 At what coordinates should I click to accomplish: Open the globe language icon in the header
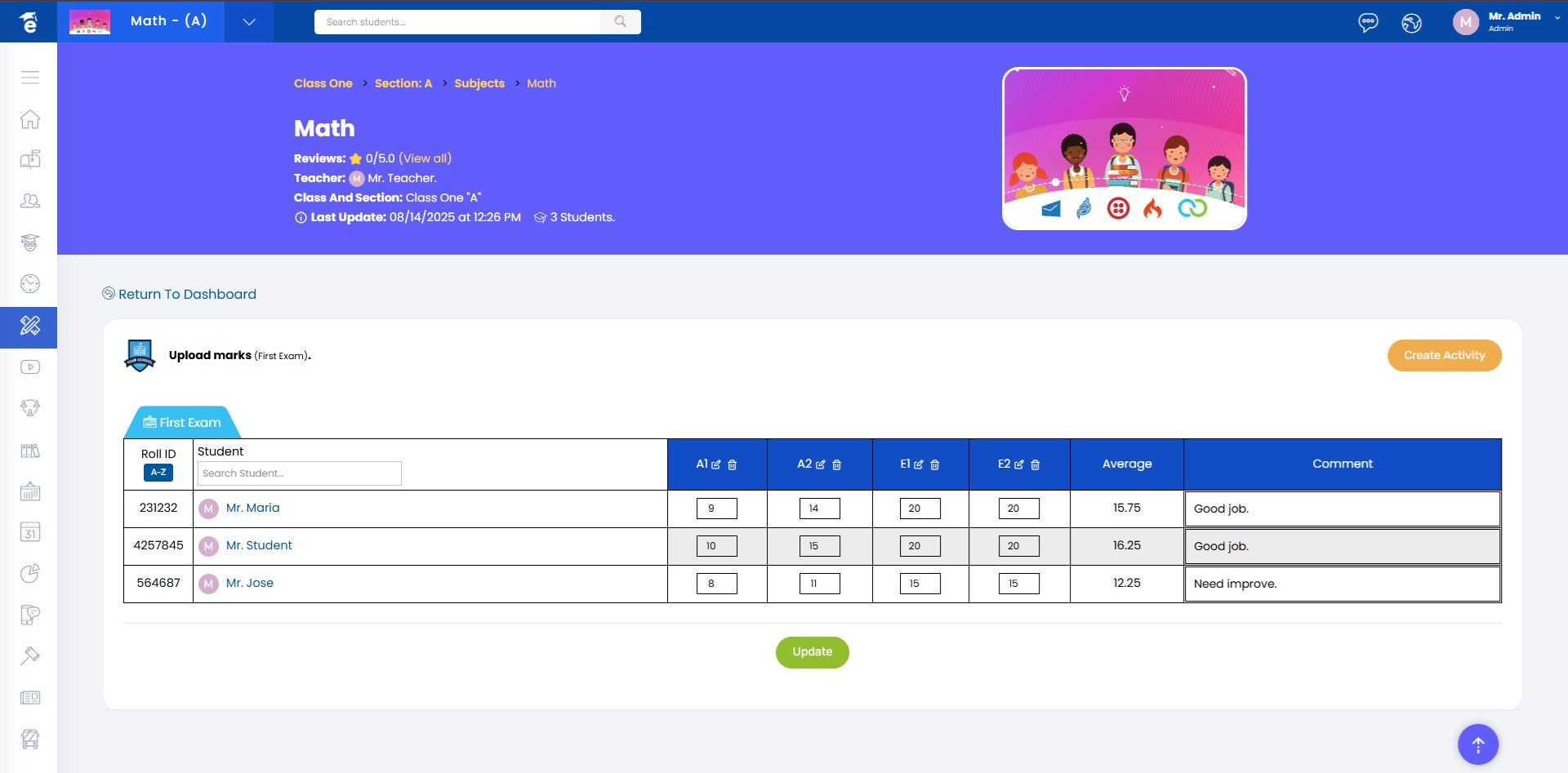point(1411,23)
